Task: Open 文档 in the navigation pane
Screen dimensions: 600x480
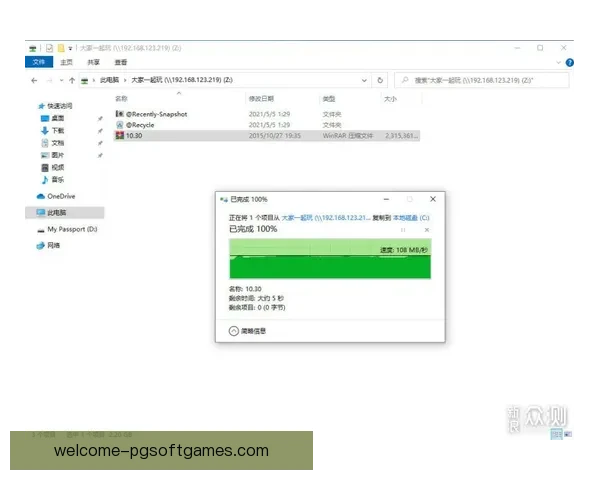Action: pyautogui.click(x=58, y=143)
